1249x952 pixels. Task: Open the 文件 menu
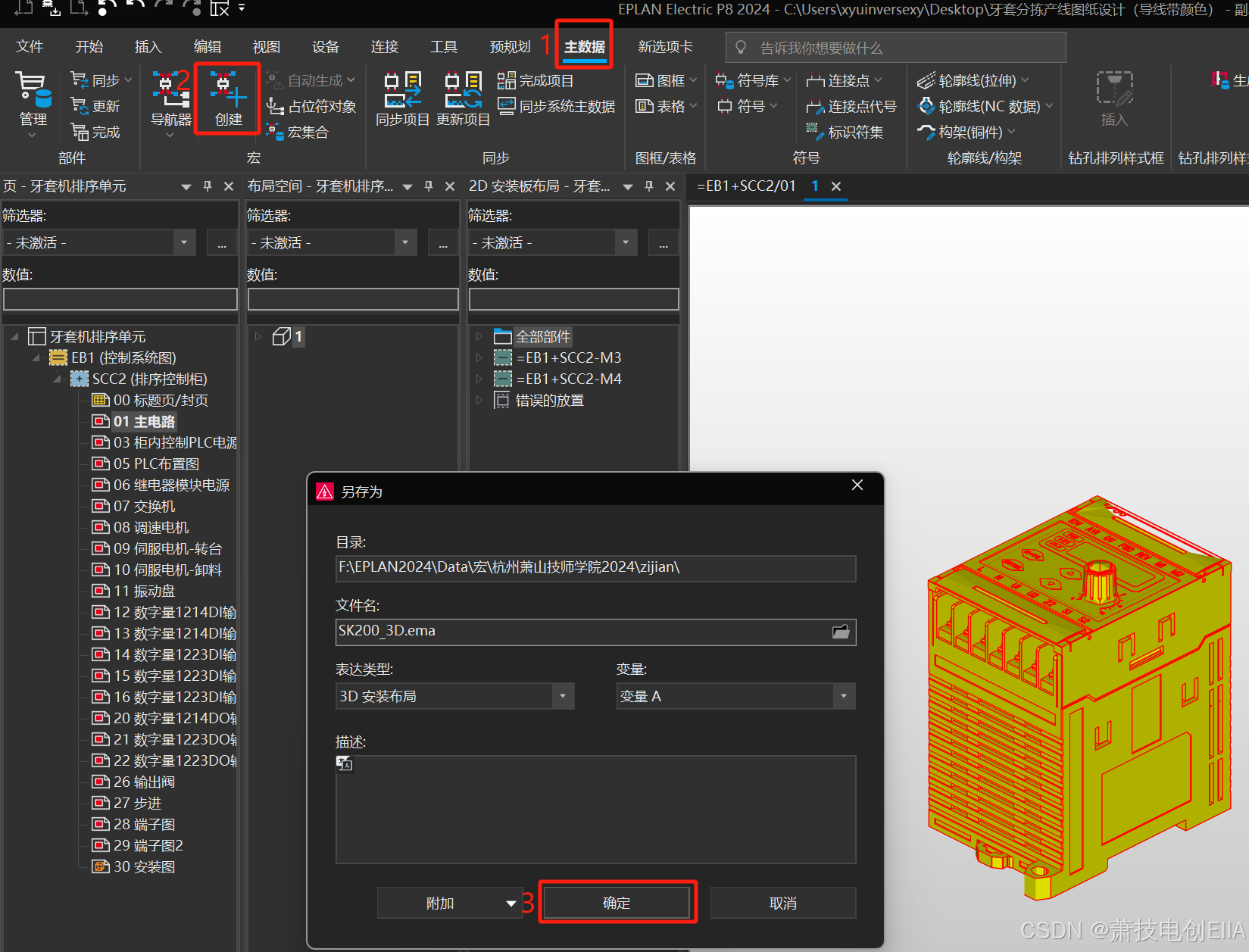(30, 46)
